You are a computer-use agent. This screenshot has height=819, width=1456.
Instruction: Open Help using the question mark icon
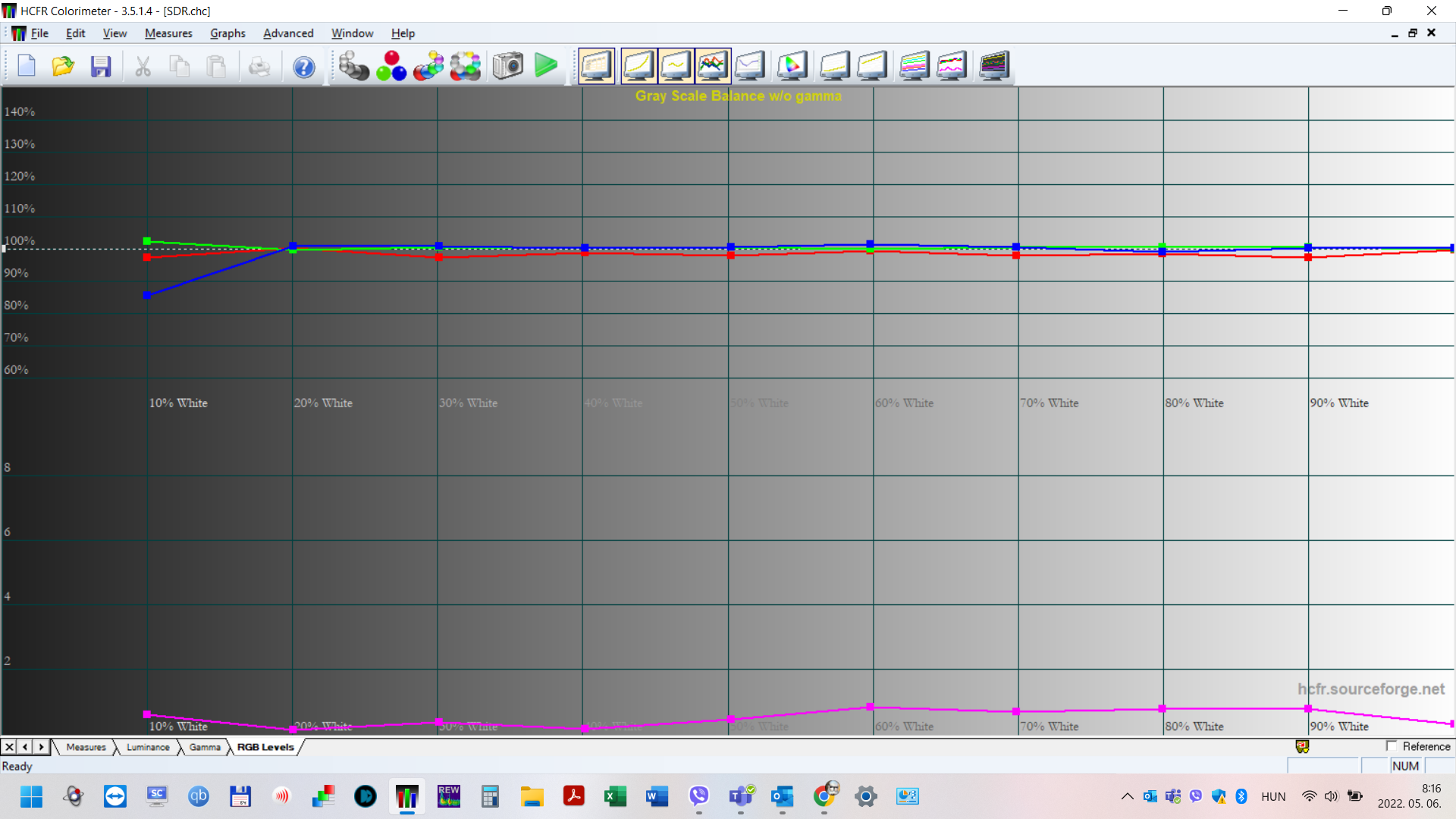click(303, 66)
